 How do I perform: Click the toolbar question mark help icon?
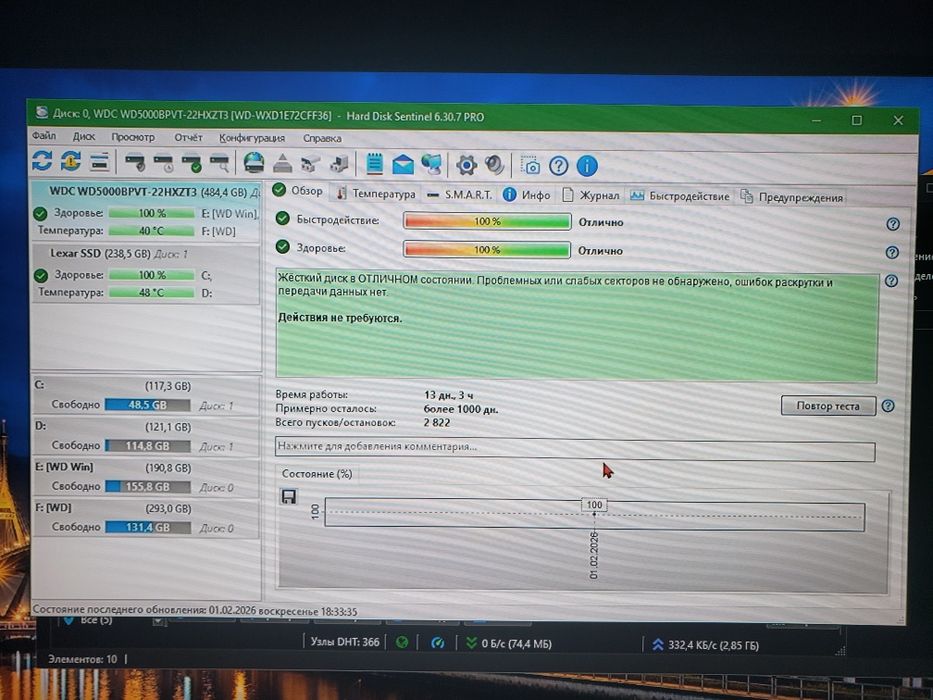tap(558, 165)
